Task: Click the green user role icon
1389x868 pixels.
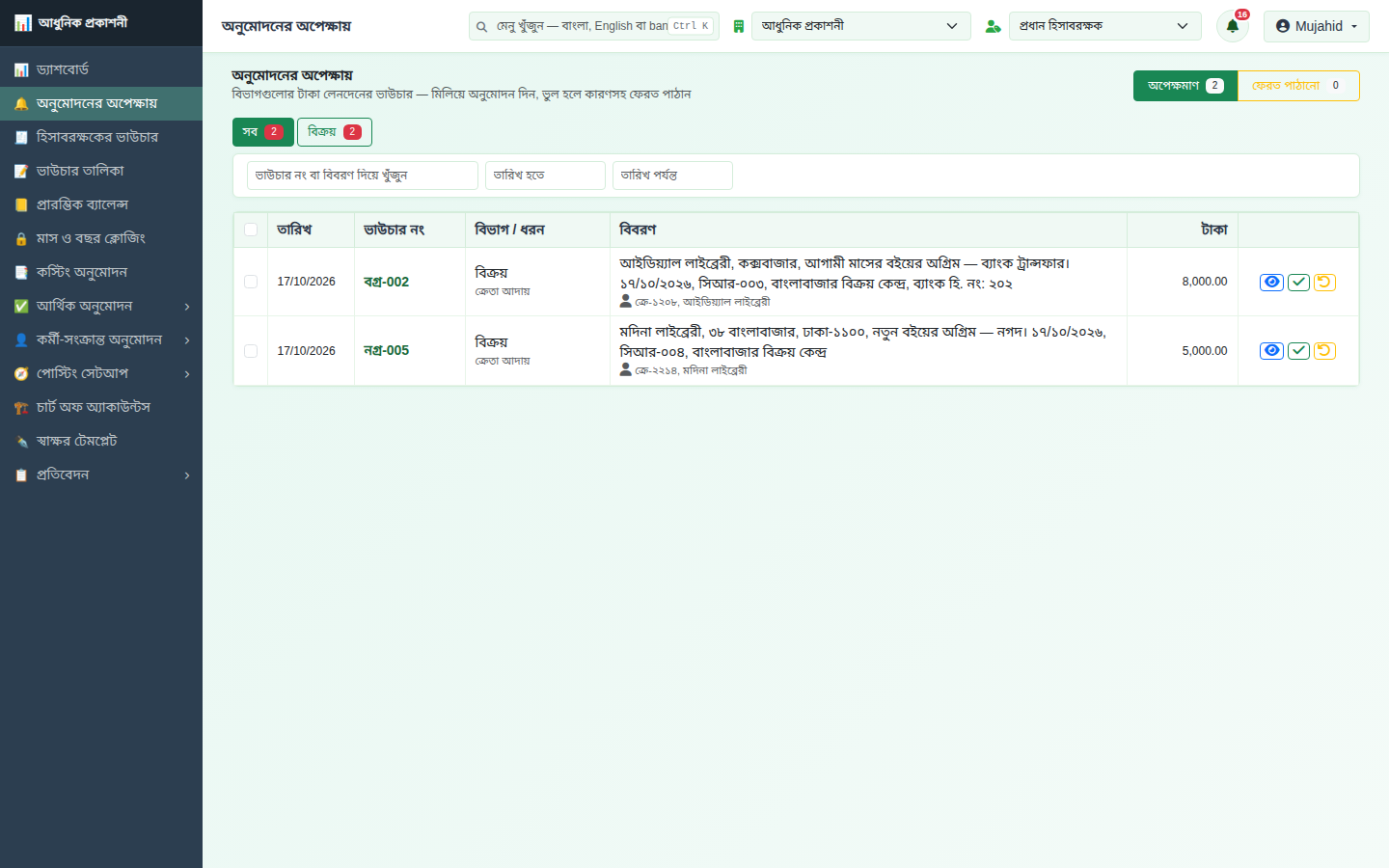Action: [993, 26]
